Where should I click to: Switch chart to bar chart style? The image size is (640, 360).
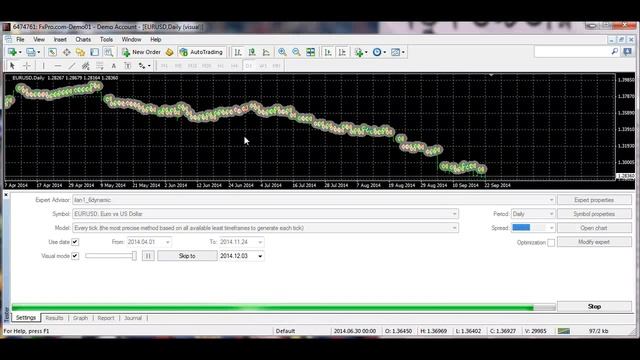(x=238, y=52)
